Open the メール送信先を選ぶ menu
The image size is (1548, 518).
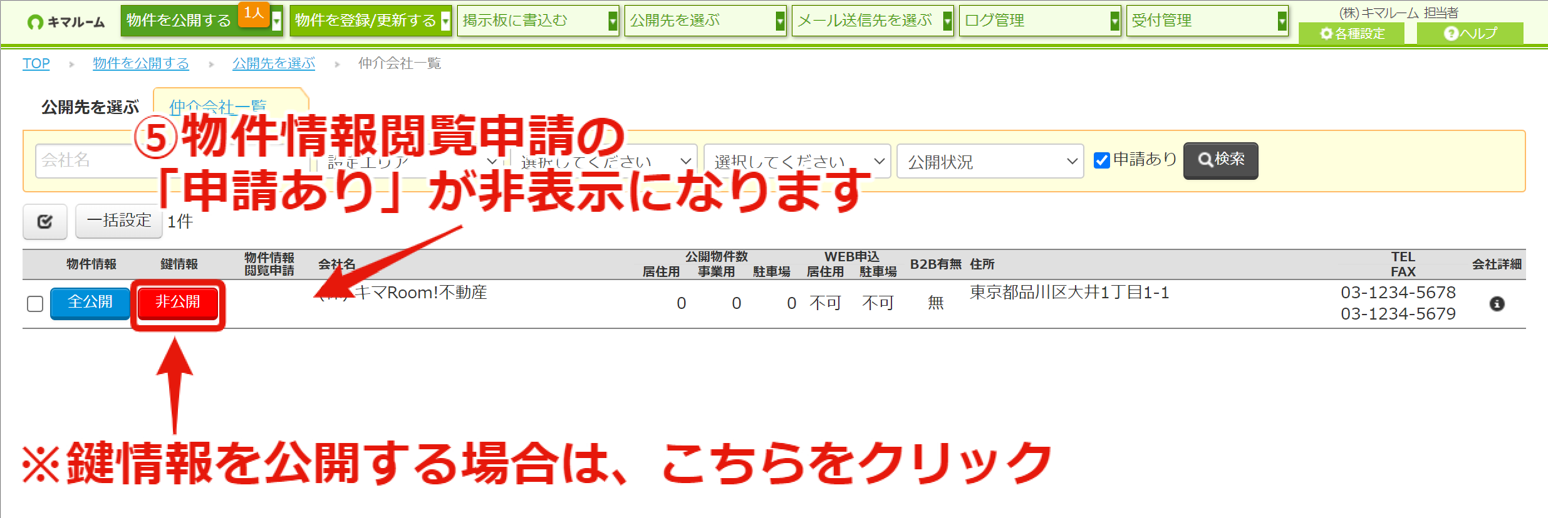pos(872,20)
